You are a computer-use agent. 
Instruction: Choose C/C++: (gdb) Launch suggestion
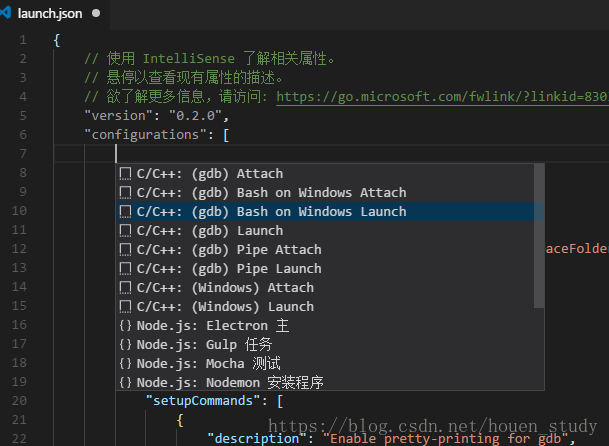(325, 230)
